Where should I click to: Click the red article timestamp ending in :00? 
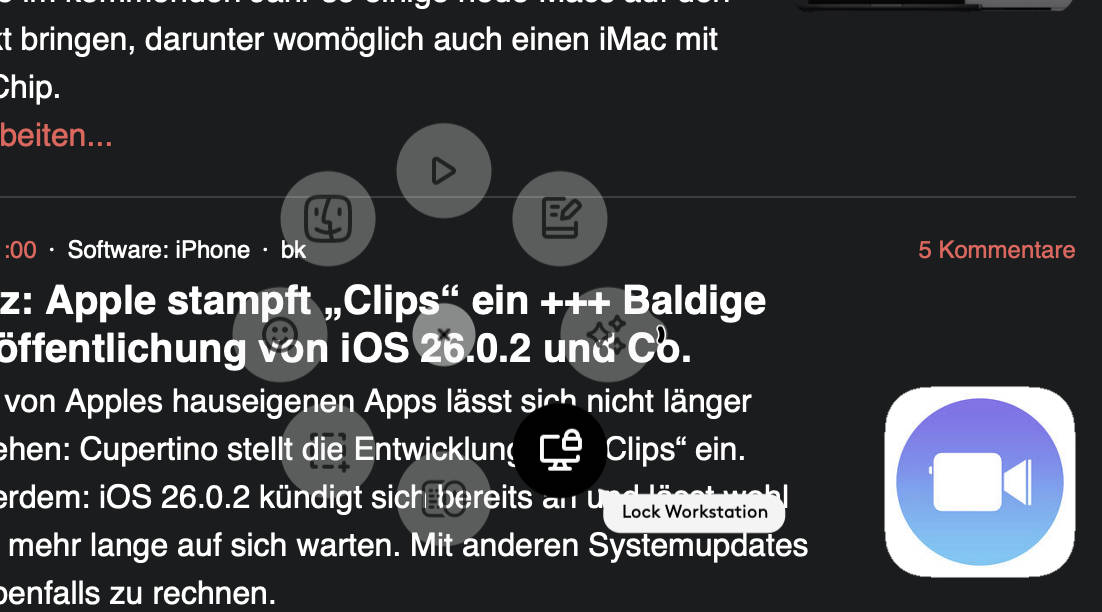coord(19,249)
